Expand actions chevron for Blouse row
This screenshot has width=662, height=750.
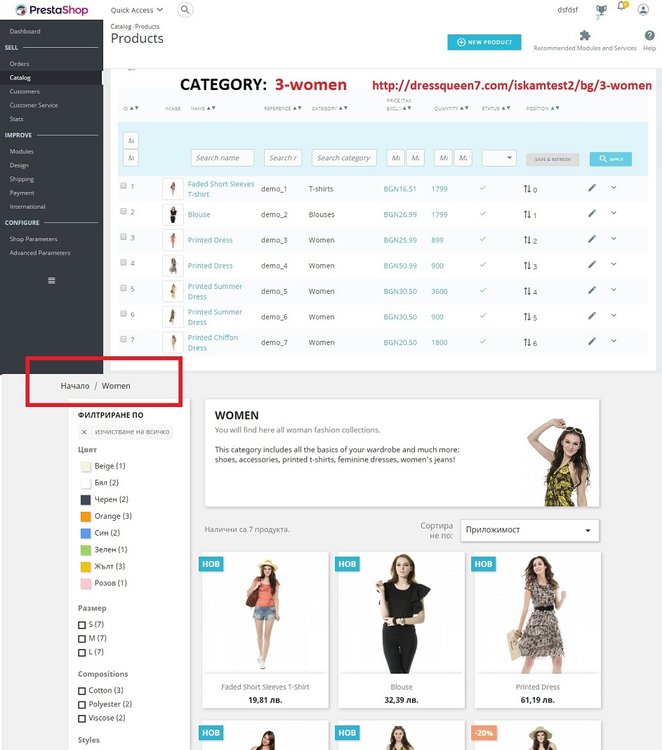pyautogui.click(x=614, y=213)
